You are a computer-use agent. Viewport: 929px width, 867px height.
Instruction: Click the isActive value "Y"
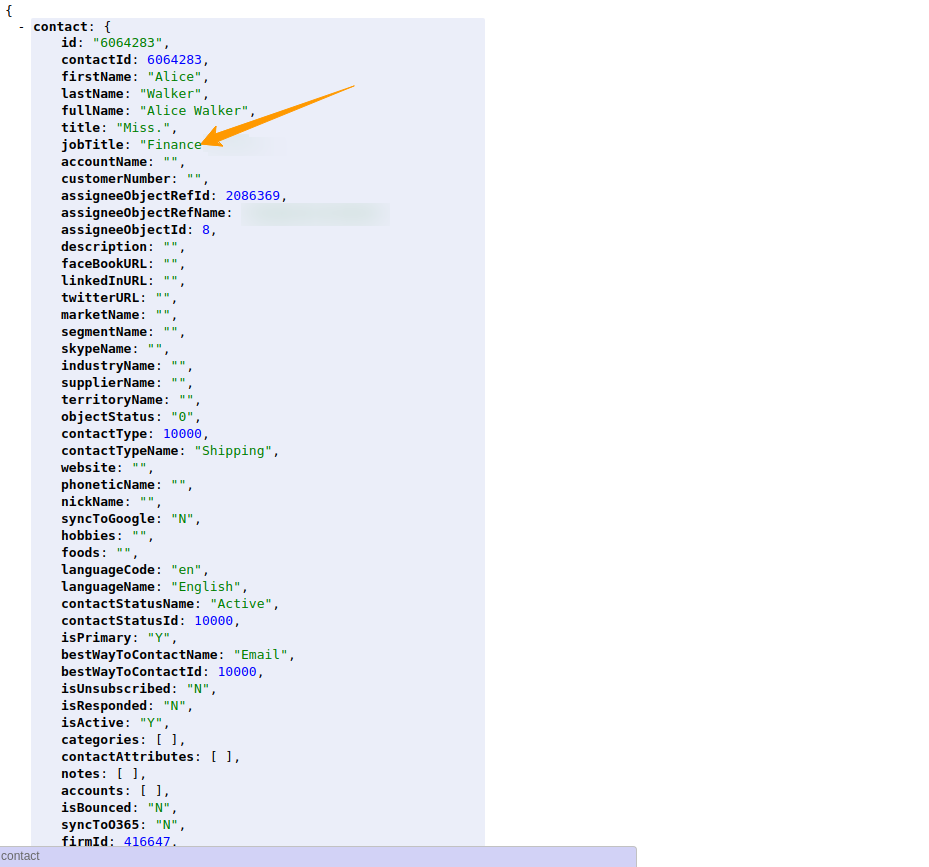click(151, 723)
